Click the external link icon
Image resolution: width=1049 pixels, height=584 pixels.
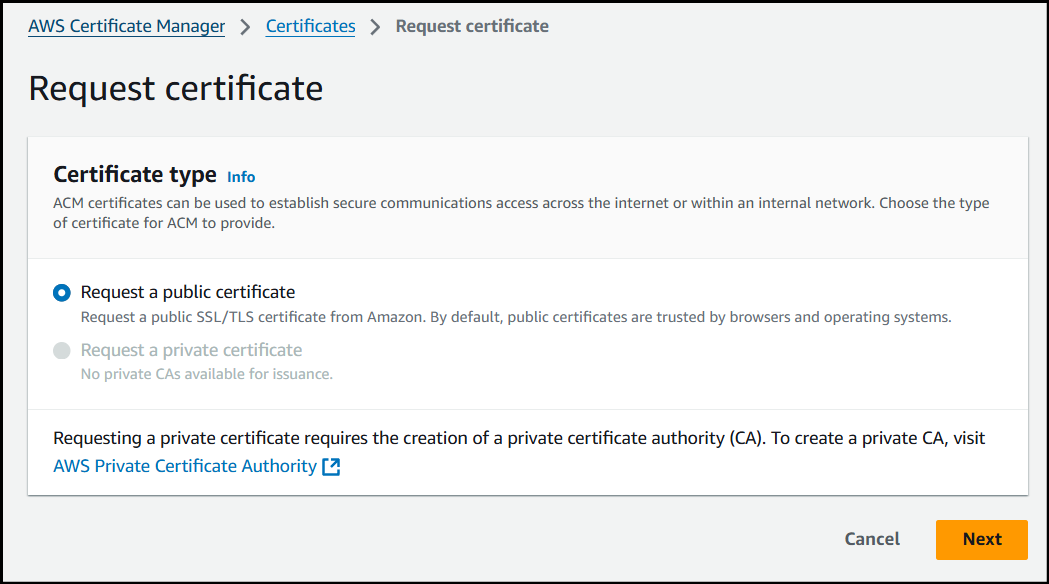(x=331, y=467)
